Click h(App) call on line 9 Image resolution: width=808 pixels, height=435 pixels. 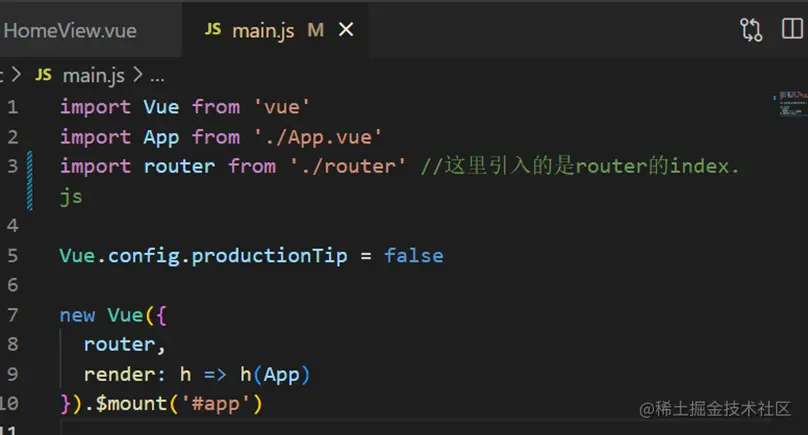[275, 375]
